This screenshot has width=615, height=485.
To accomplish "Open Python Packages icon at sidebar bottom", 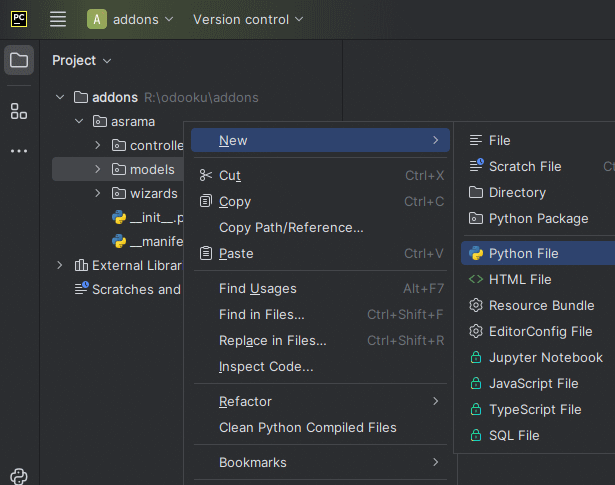I will 19,476.
